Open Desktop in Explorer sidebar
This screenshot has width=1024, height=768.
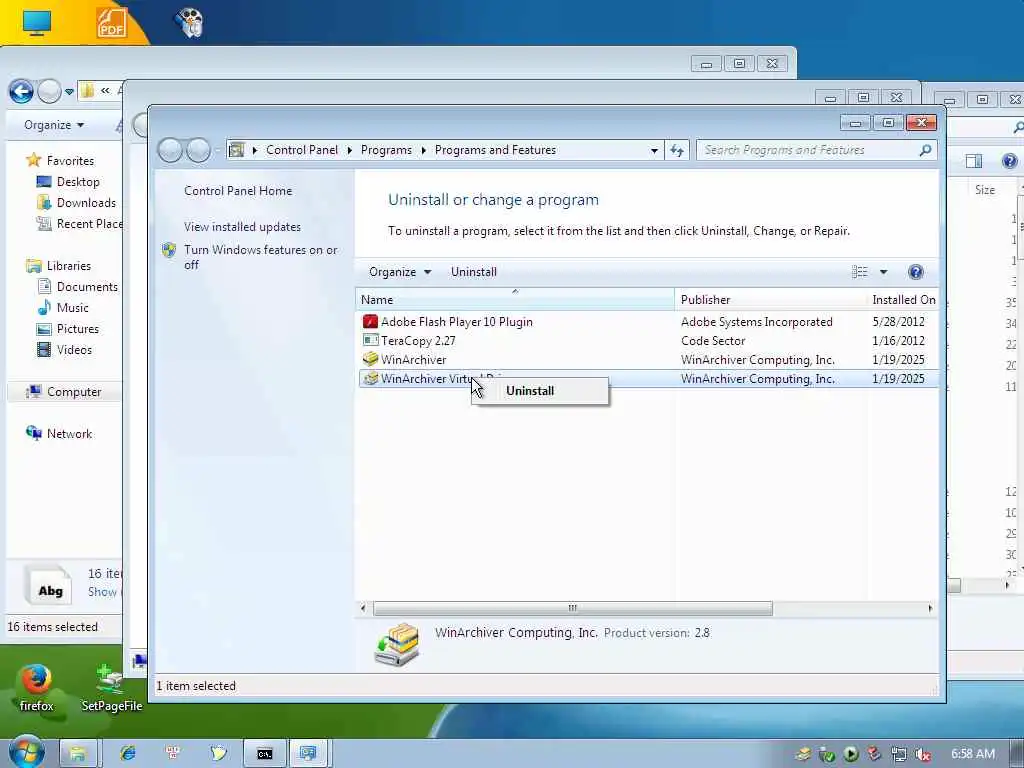(x=78, y=182)
